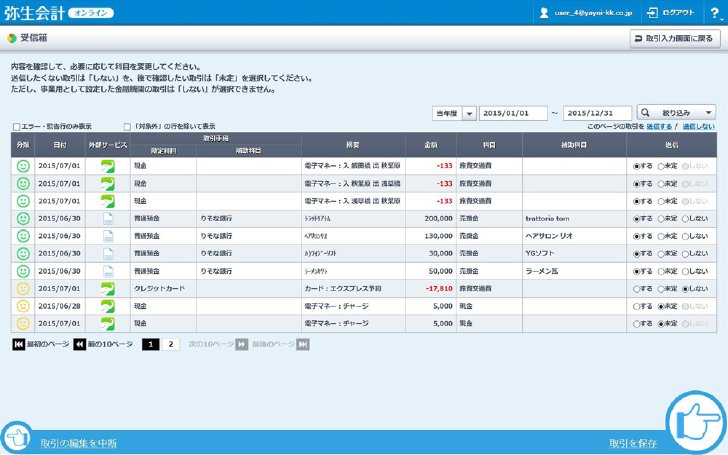Click the document icon in trattoria tom row
Screen dimensions: 728x455
108,218
